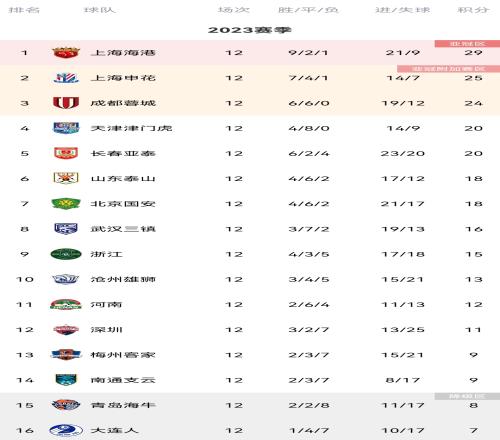Click the 上海申花 team logo
Screen dimensions: 500x440
[x=66, y=78]
